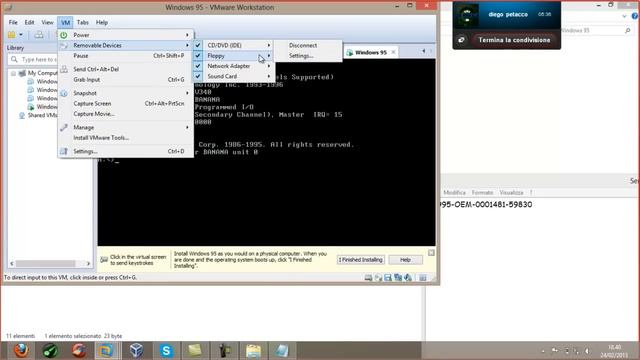Toggle the Floppy device checkmark
This screenshot has width=640, height=360.
point(198,56)
